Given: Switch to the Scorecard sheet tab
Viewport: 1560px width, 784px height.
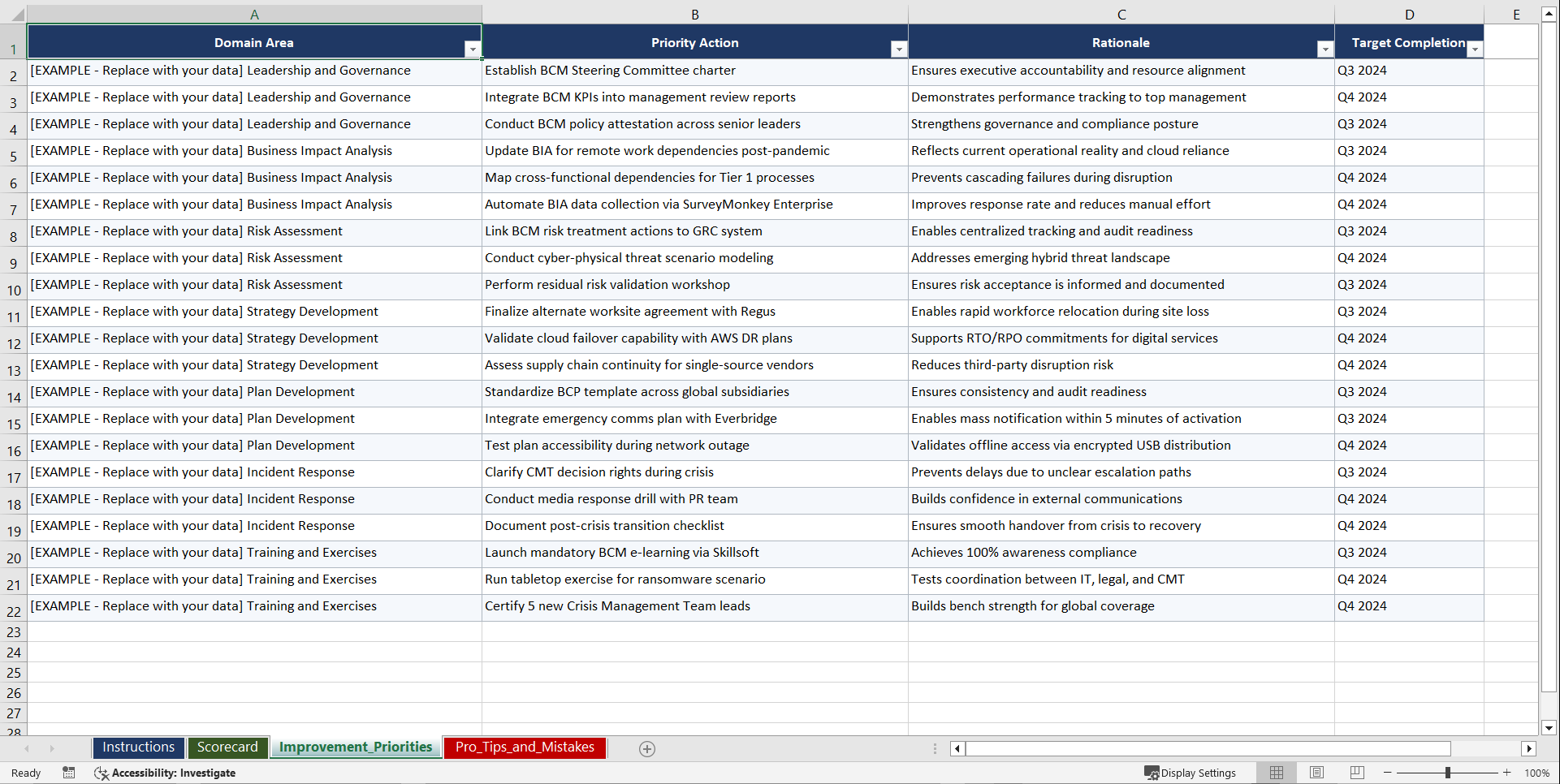Looking at the screenshot, I should [x=227, y=747].
